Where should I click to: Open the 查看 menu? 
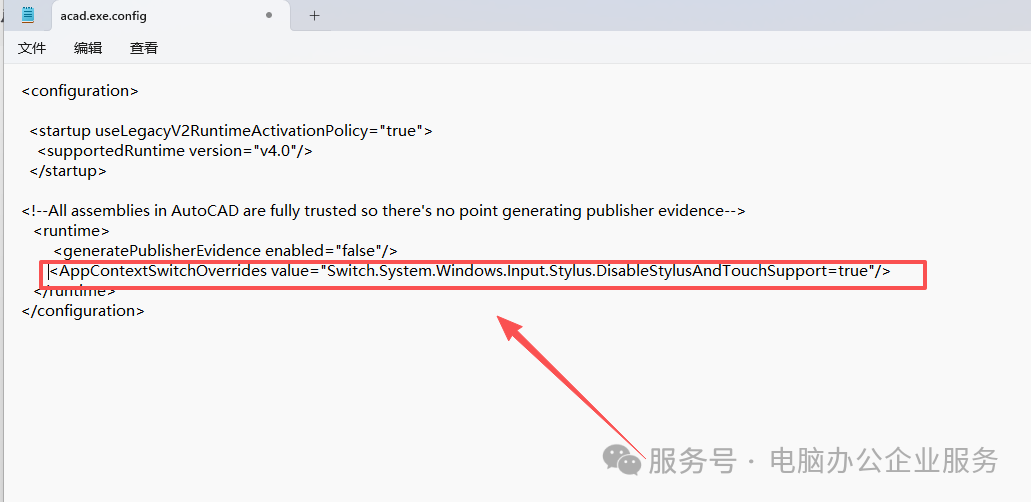[x=144, y=48]
